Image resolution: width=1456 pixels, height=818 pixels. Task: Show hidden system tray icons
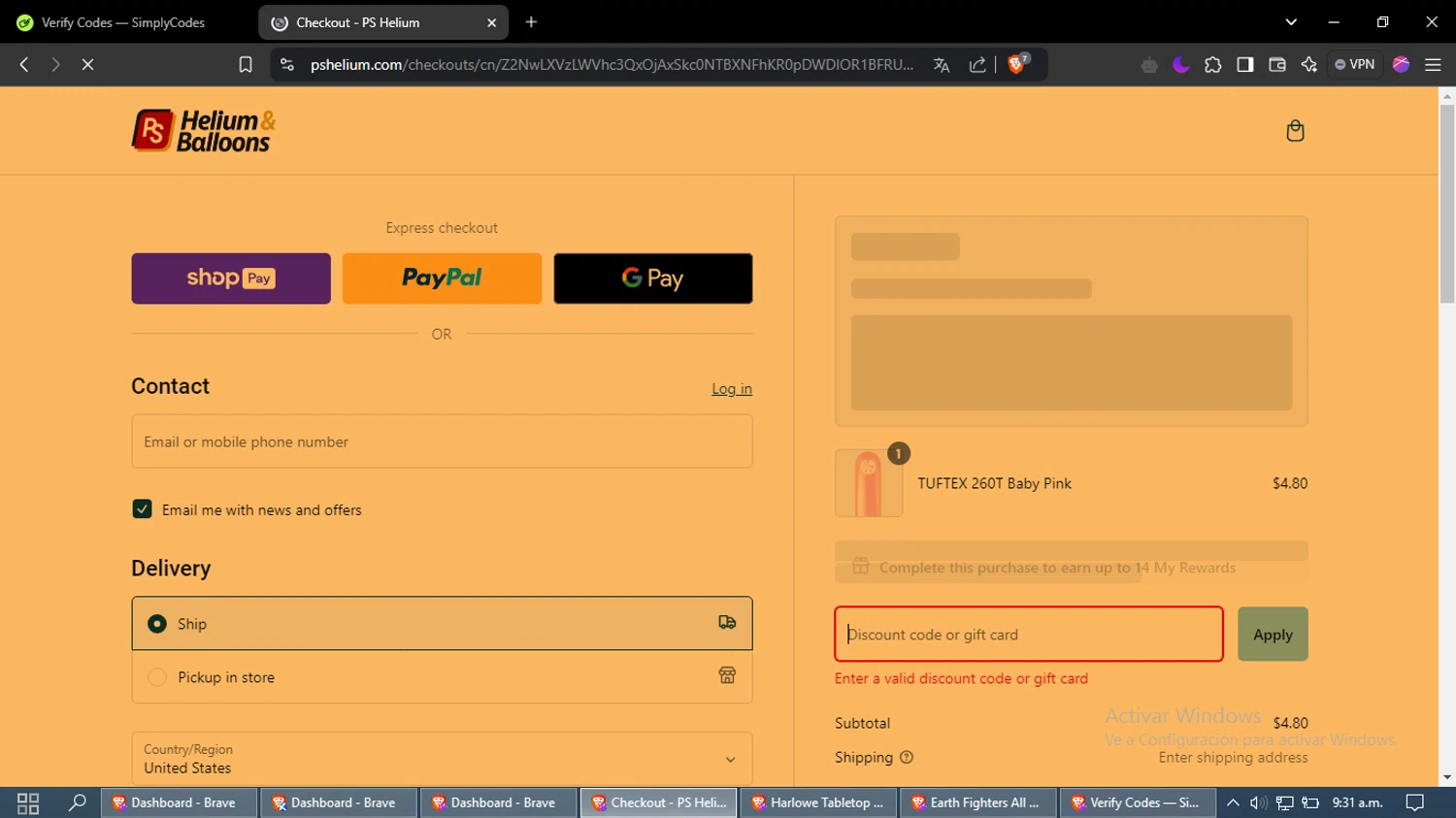tap(1233, 802)
